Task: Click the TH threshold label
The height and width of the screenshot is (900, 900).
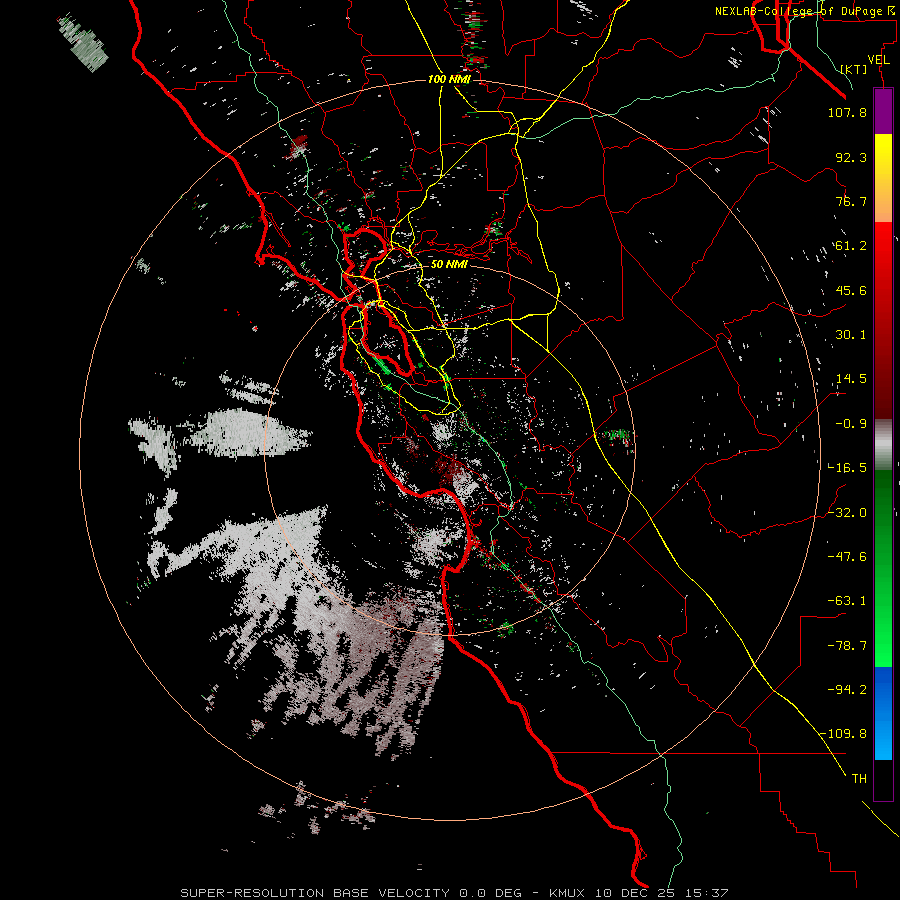Action: (x=859, y=779)
